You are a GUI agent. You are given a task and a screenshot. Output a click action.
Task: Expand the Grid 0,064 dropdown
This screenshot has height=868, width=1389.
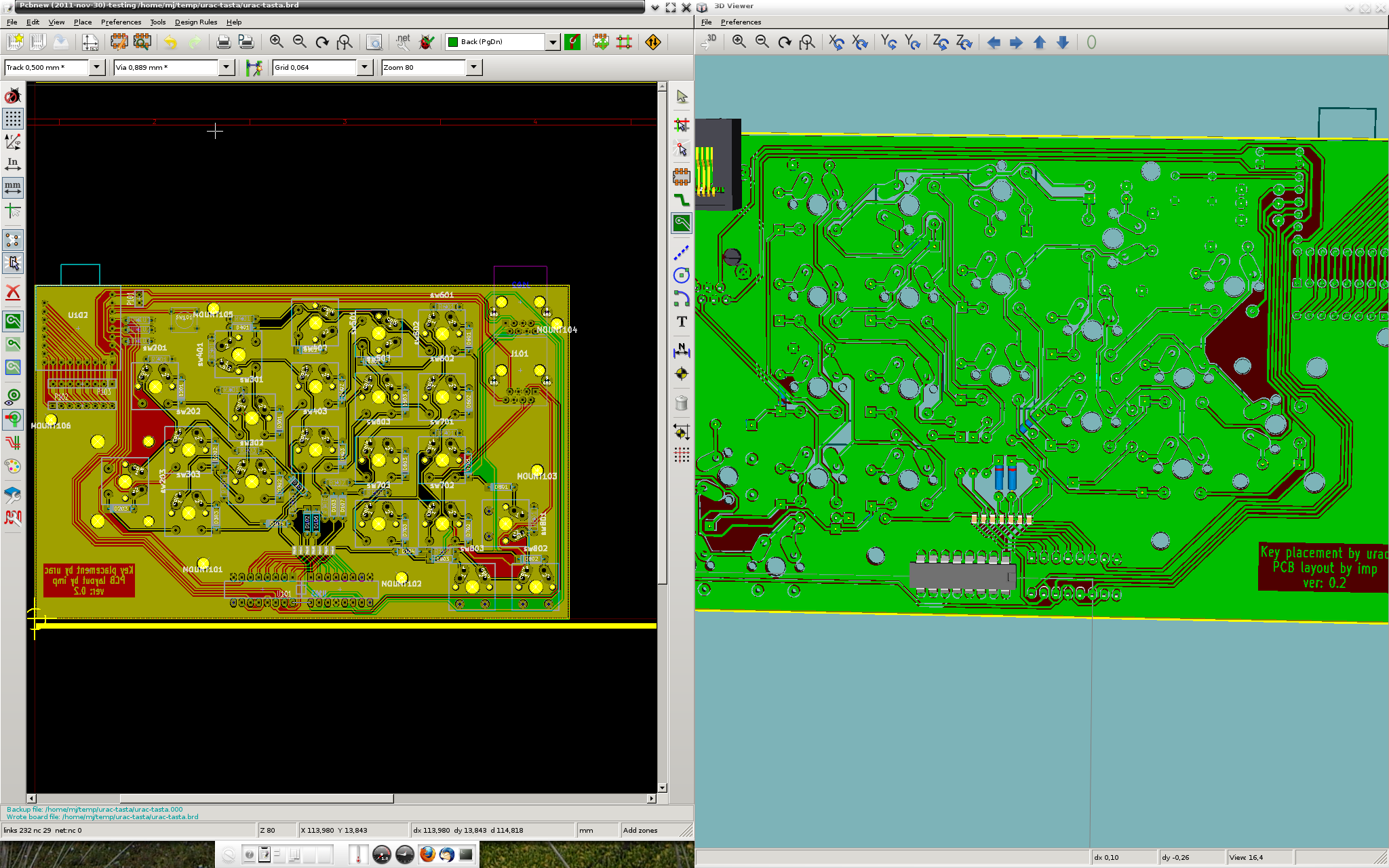[x=365, y=67]
